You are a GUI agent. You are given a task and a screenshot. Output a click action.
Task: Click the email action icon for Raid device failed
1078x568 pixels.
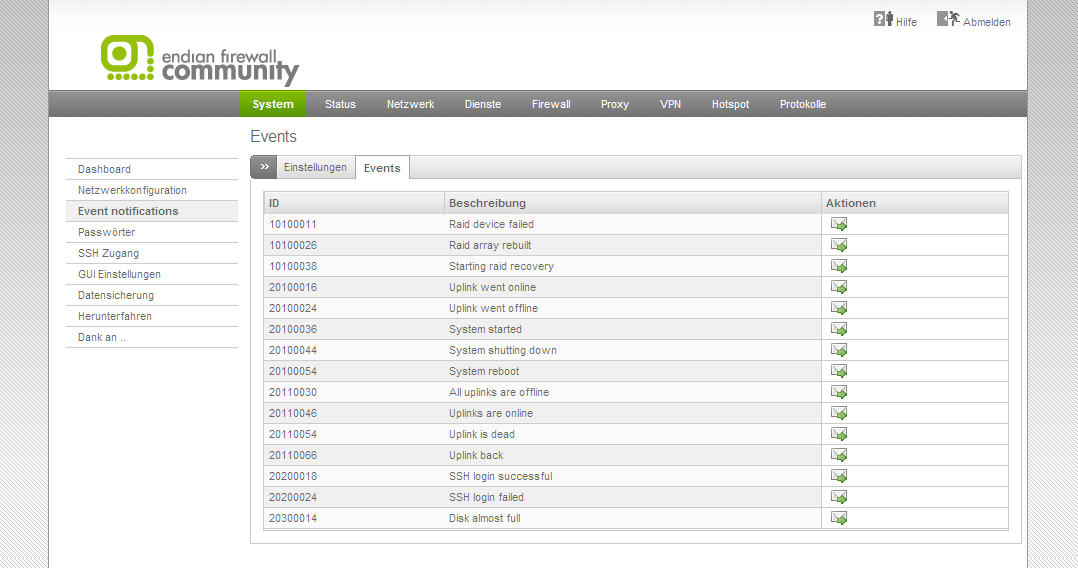click(x=839, y=224)
